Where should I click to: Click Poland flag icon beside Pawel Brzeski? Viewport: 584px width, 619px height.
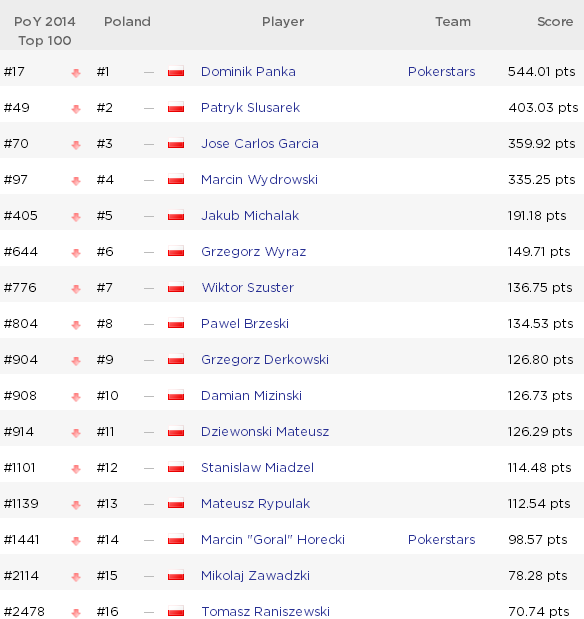(x=176, y=323)
